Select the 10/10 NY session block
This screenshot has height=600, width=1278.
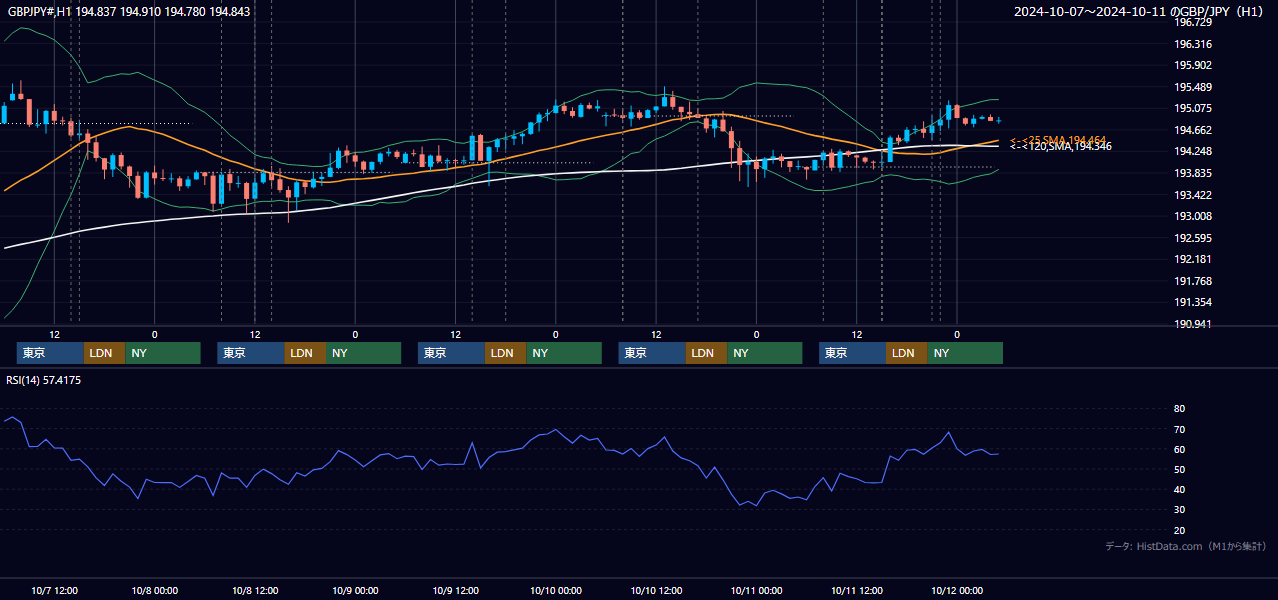[x=764, y=353]
